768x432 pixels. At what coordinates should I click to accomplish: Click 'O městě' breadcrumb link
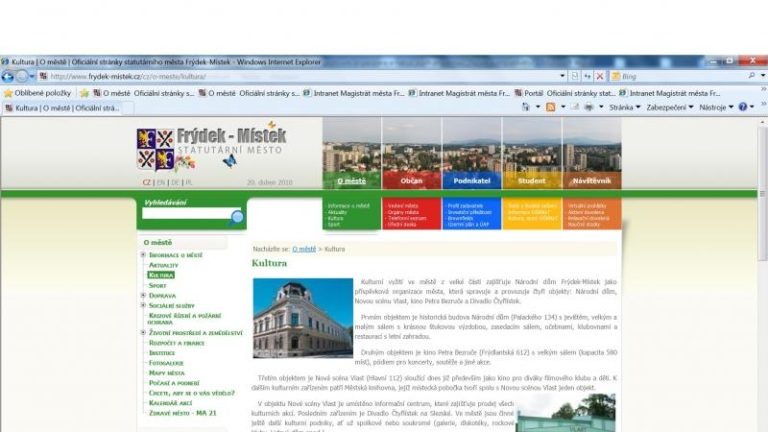[x=304, y=249]
